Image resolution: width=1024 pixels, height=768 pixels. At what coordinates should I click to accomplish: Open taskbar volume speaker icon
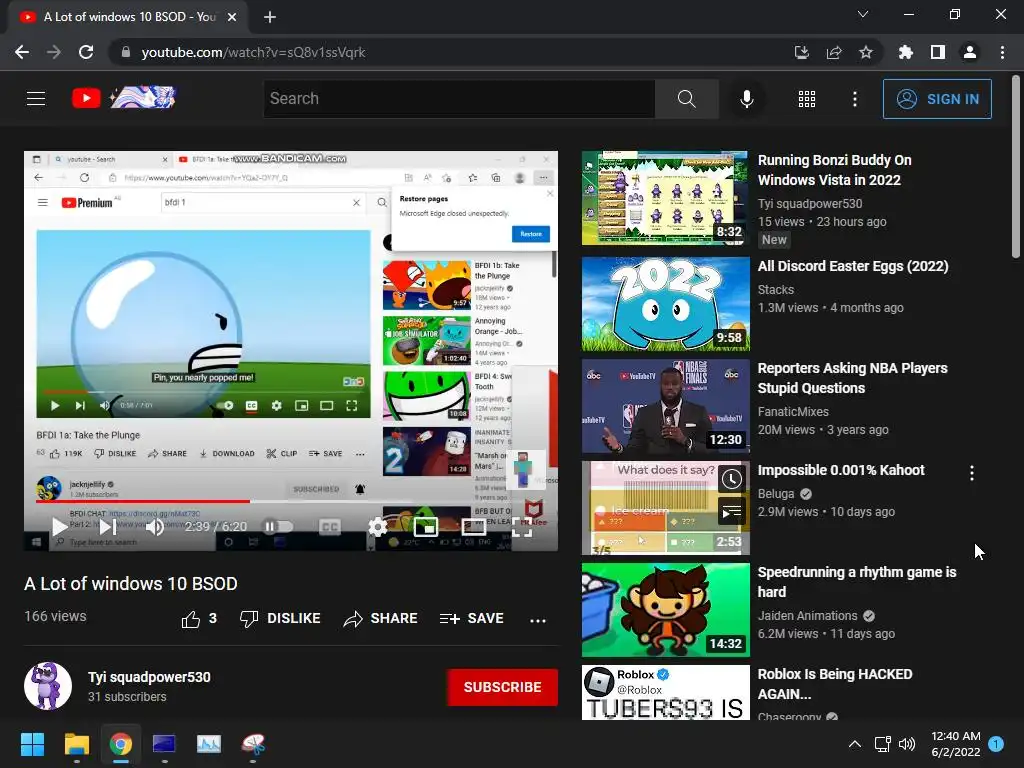coord(906,744)
